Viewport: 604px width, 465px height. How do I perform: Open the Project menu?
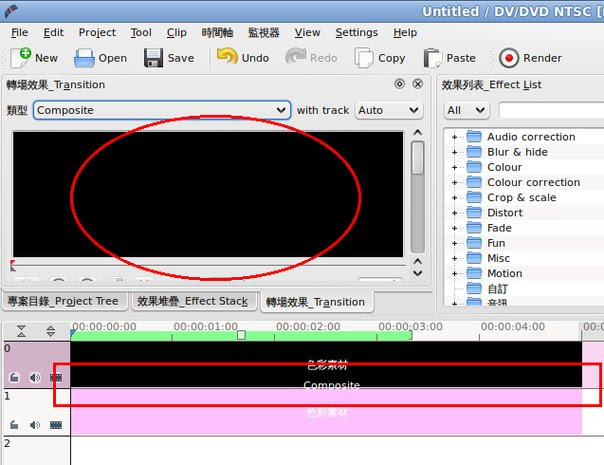tap(97, 32)
